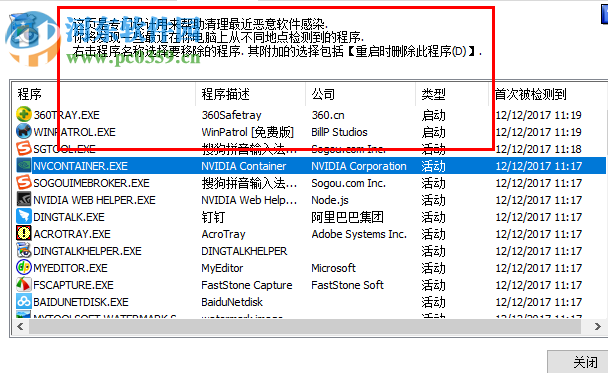Click the Node.js company cell
This screenshot has width=608, height=373.
tap(330, 200)
